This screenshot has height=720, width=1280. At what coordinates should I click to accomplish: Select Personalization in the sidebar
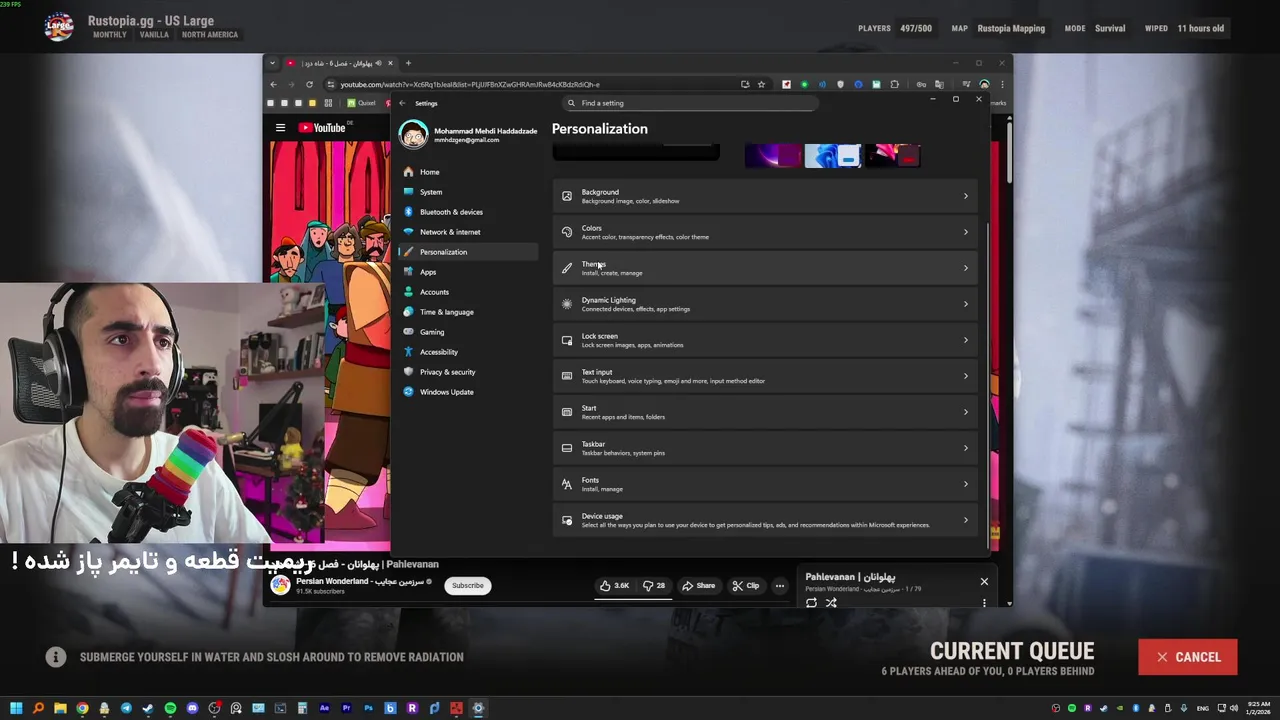tap(467, 252)
